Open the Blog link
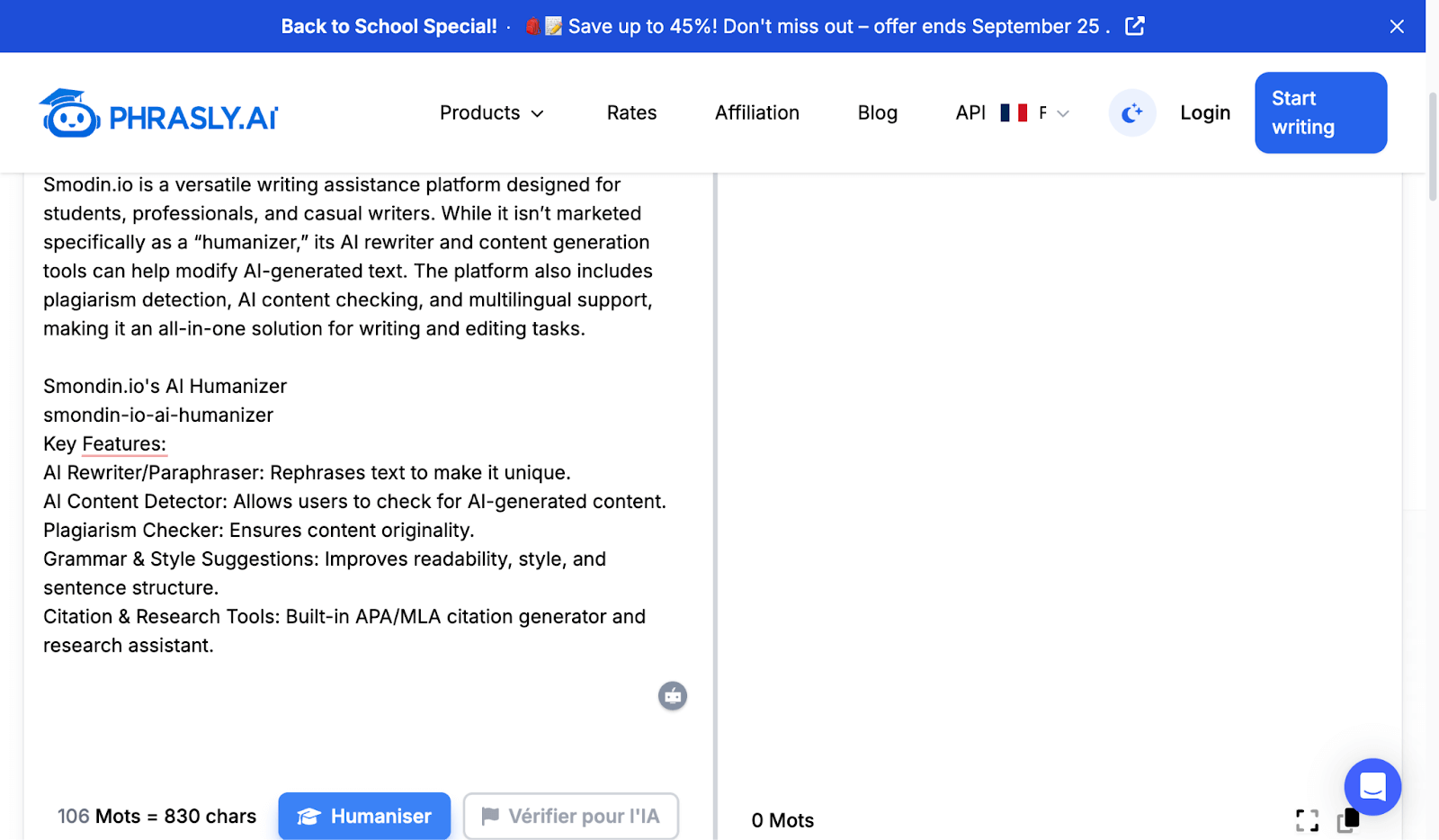 pyautogui.click(x=878, y=112)
